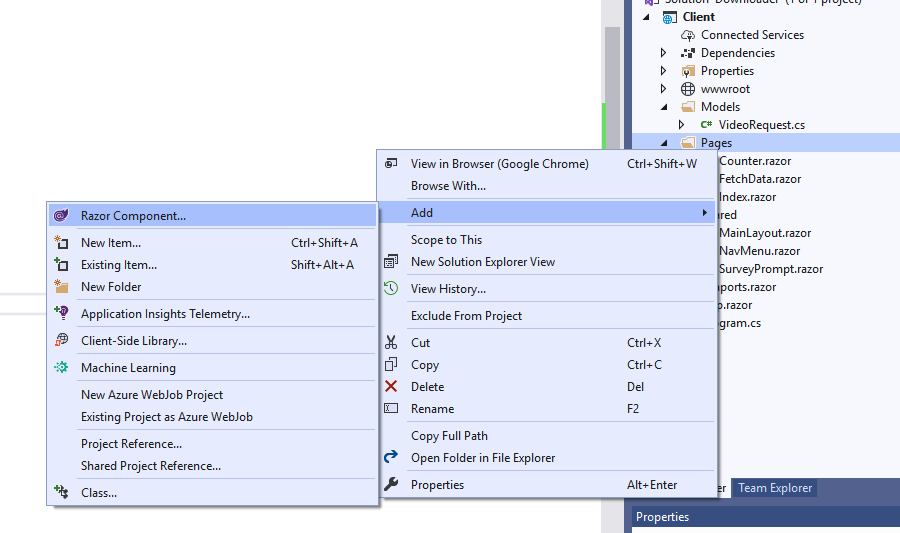The height and width of the screenshot is (533, 900).
Task: Click the Pages folder icon
Action: coord(688,142)
